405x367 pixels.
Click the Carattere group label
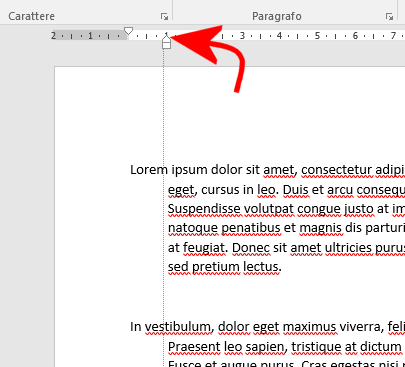pos(32,16)
